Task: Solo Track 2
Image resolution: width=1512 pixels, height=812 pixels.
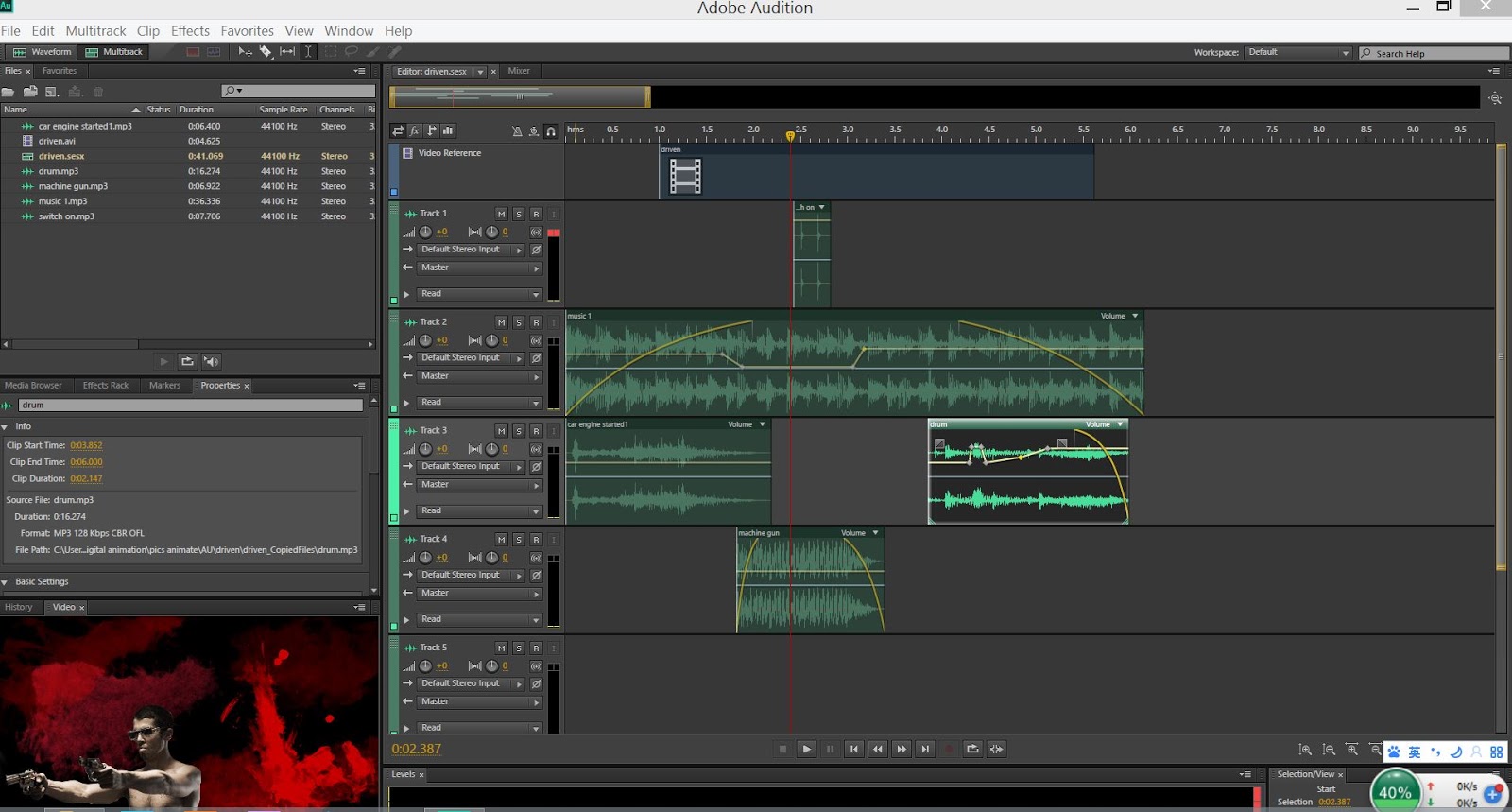Action: tap(519, 322)
